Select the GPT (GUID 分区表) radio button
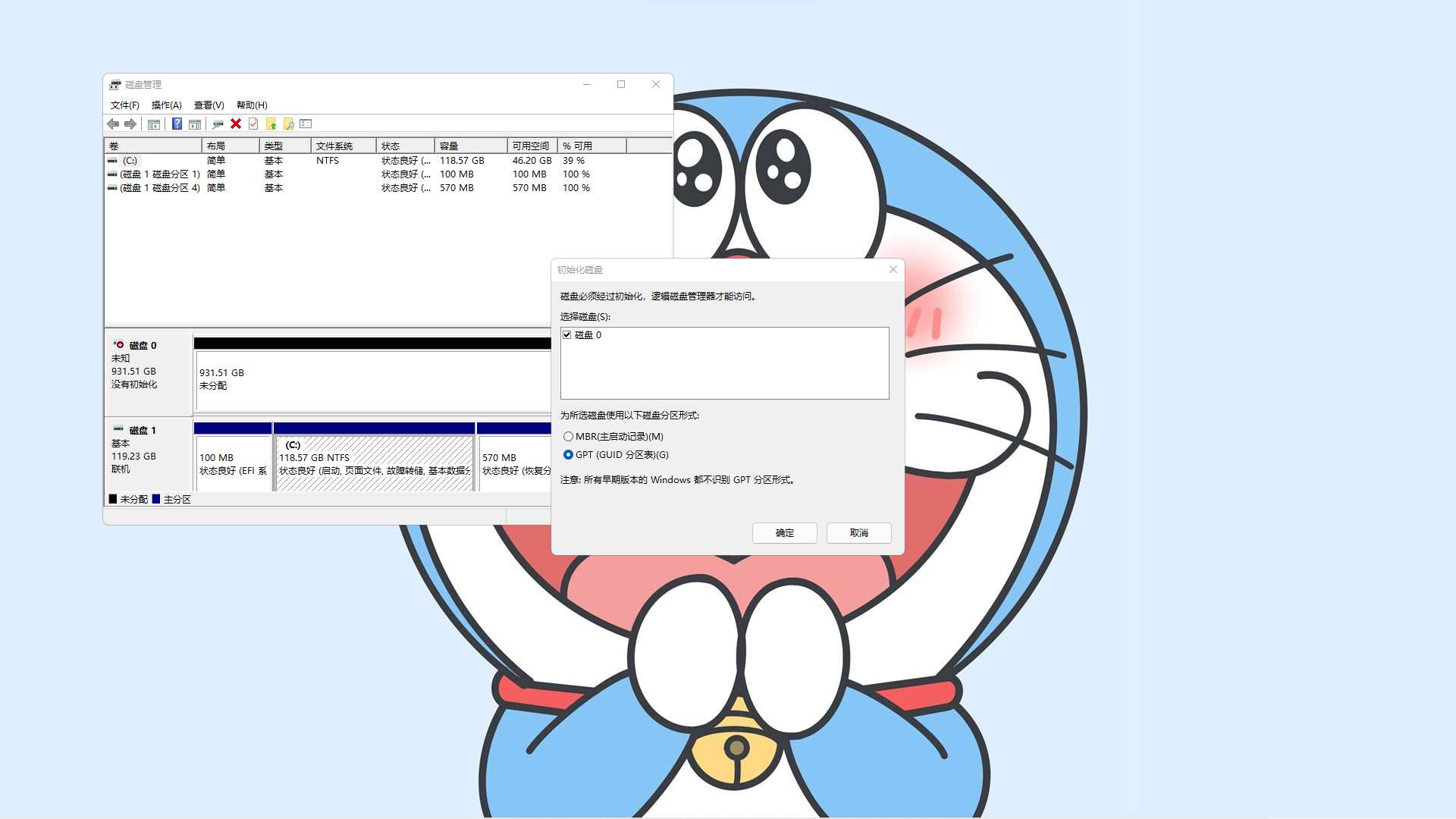1456x819 pixels. pyautogui.click(x=568, y=455)
